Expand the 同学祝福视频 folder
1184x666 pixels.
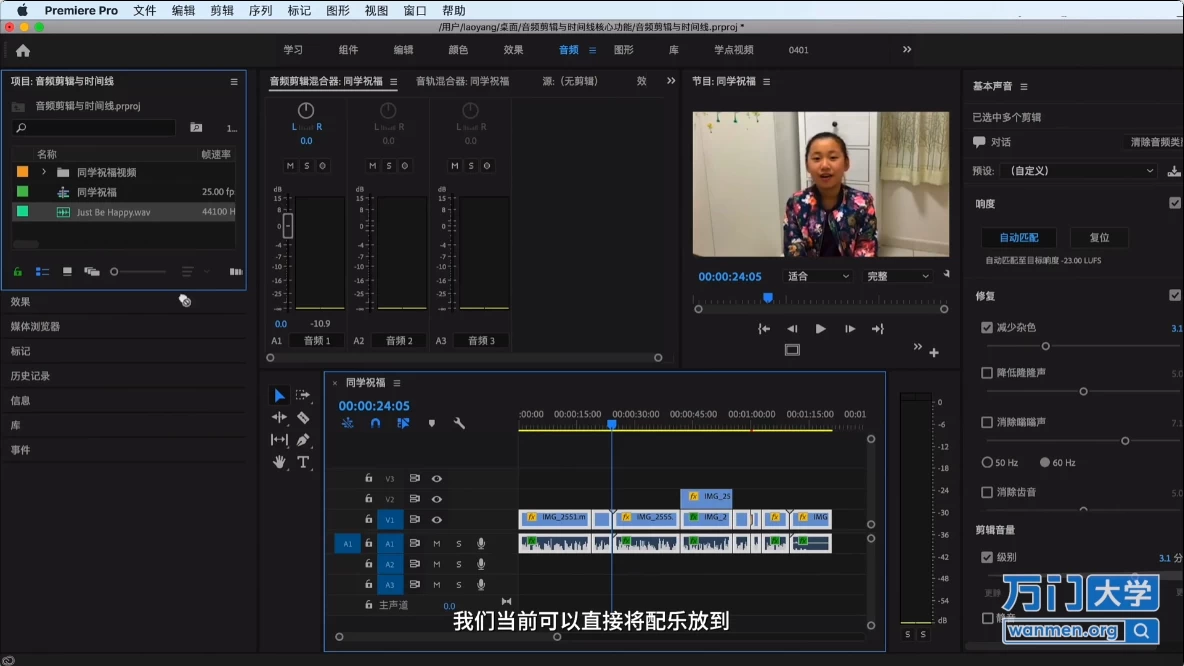[44, 172]
